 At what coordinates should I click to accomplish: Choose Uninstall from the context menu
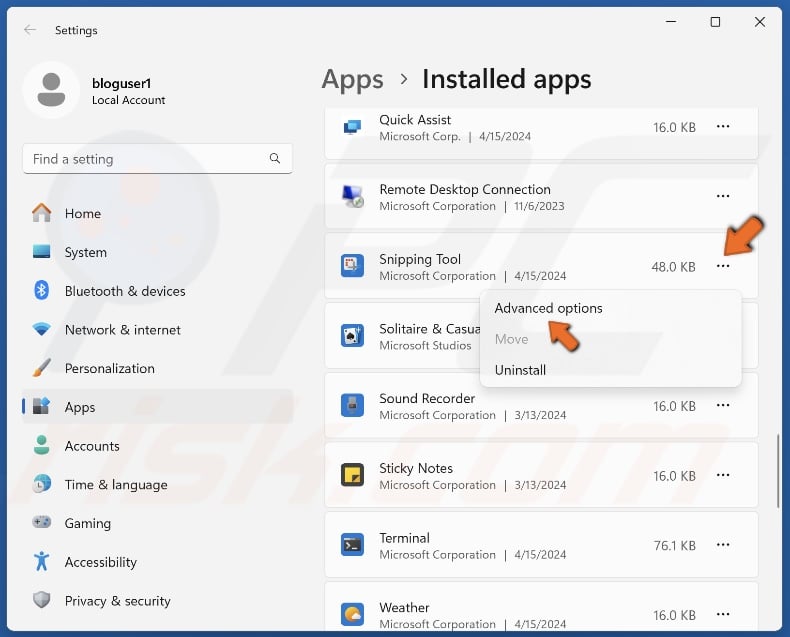point(610,370)
